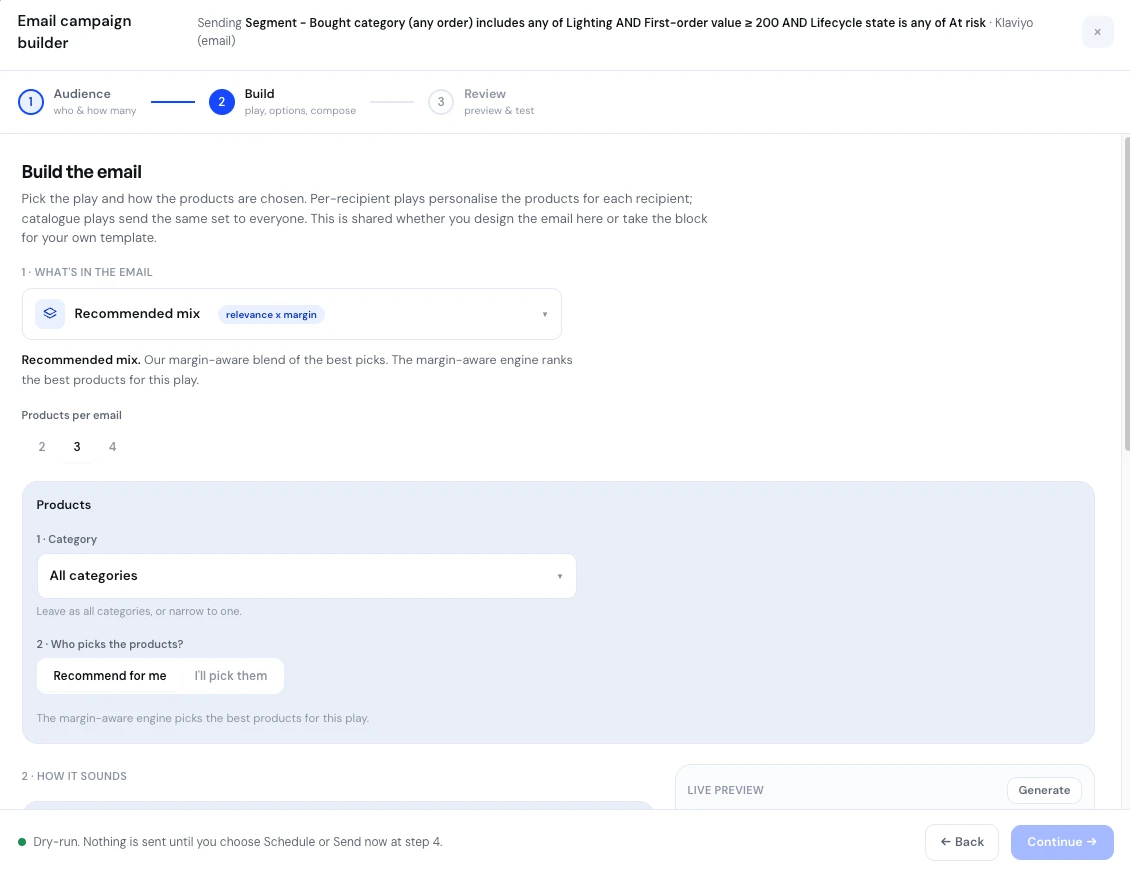Open the Recommended mix play dropdown
Image resolution: width=1130 pixels, height=869 pixels.
click(x=292, y=314)
